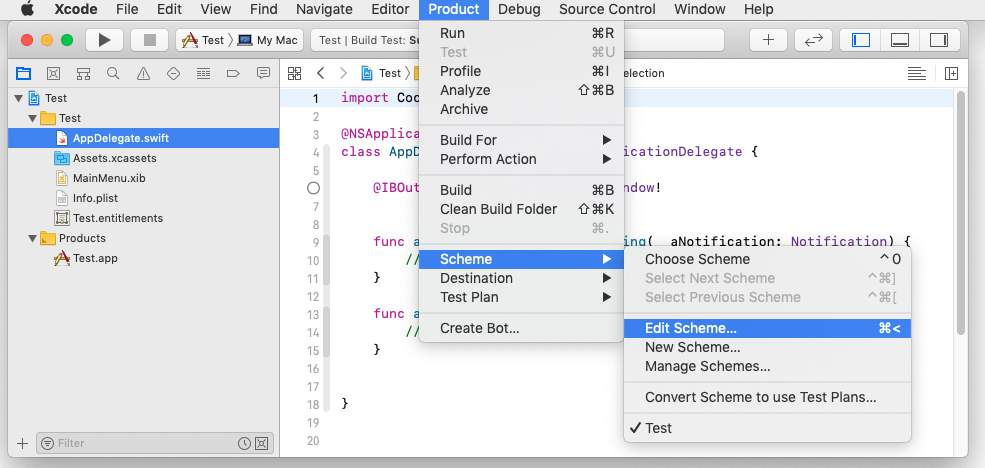Open the Find navigator magnifier icon
This screenshot has height=468, width=985.
[113, 73]
